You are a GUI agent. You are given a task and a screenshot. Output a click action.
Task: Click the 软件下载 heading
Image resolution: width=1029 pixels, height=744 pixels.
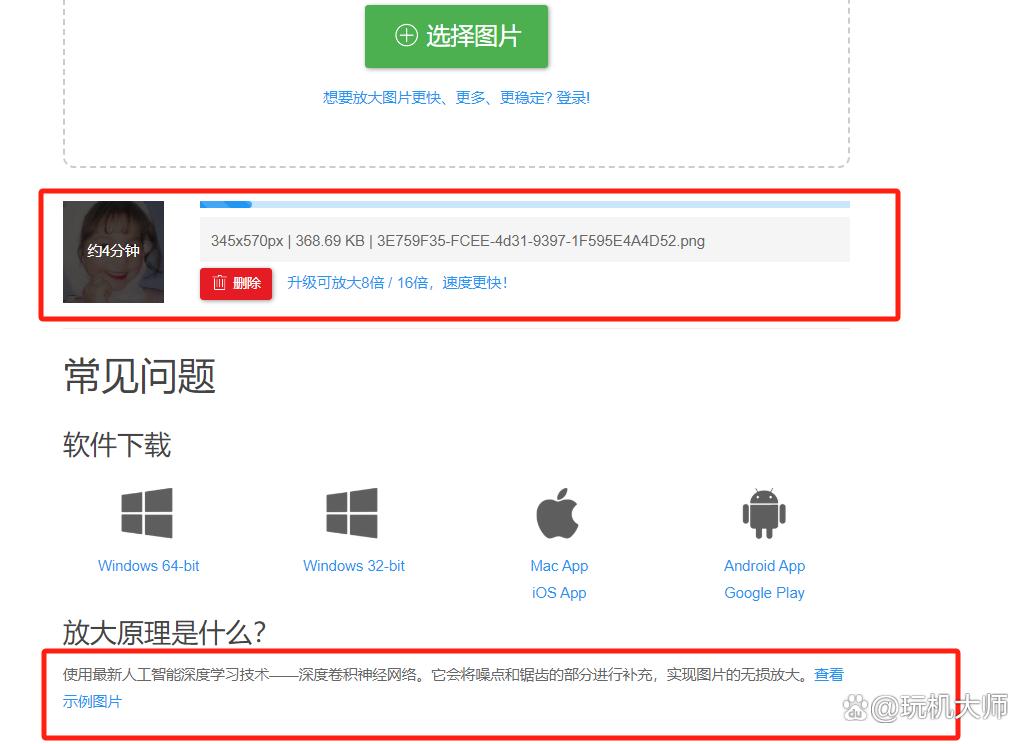pos(117,445)
